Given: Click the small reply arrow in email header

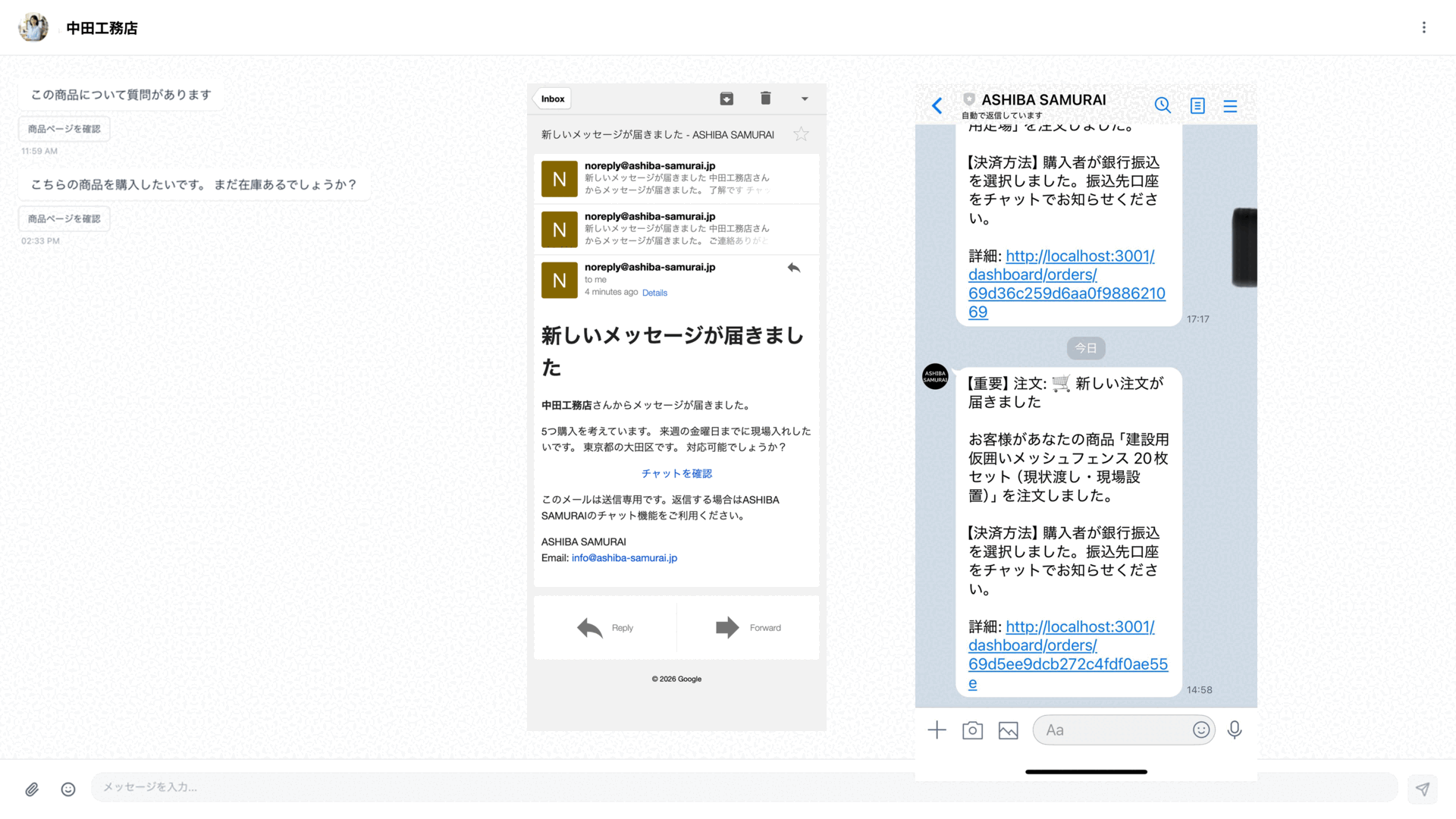Looking at the screenshot, I should coord(794,268).
